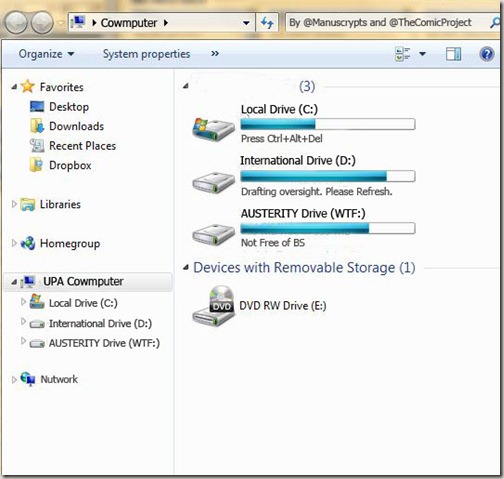
Task: Collapse Devices with Removable Storage group
Action: tap(186, 267)
